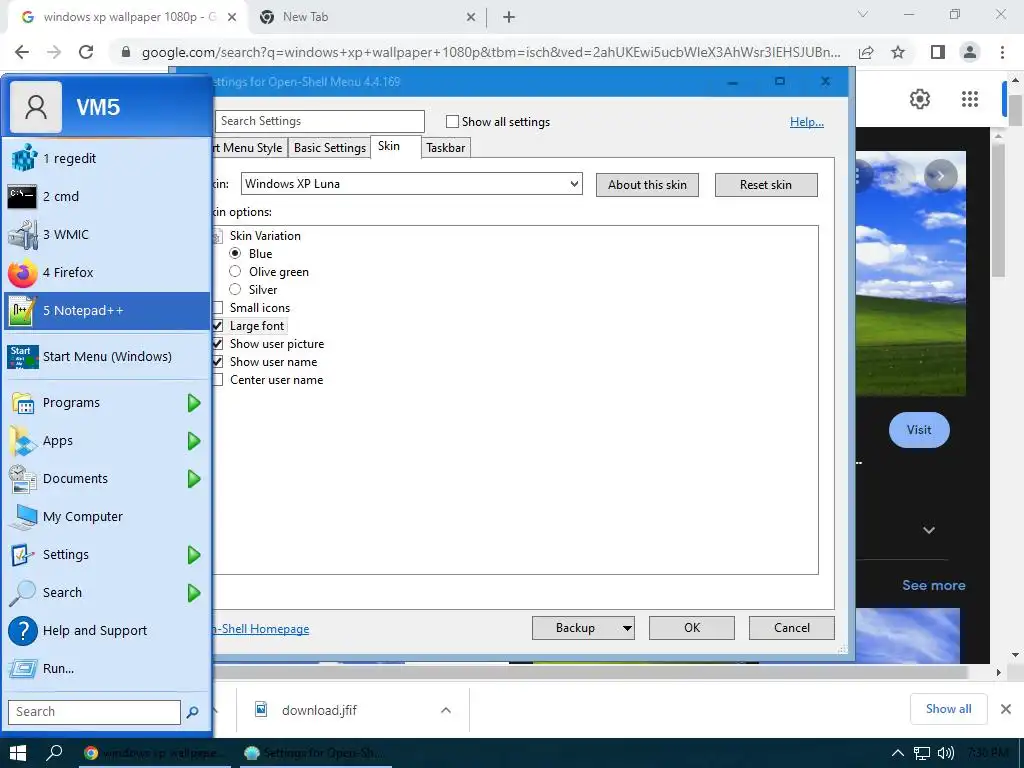Viewport: 1024px width, 768px height.
Task: Open Notepad++ from the start menu
Action: (x=106, y=311)
